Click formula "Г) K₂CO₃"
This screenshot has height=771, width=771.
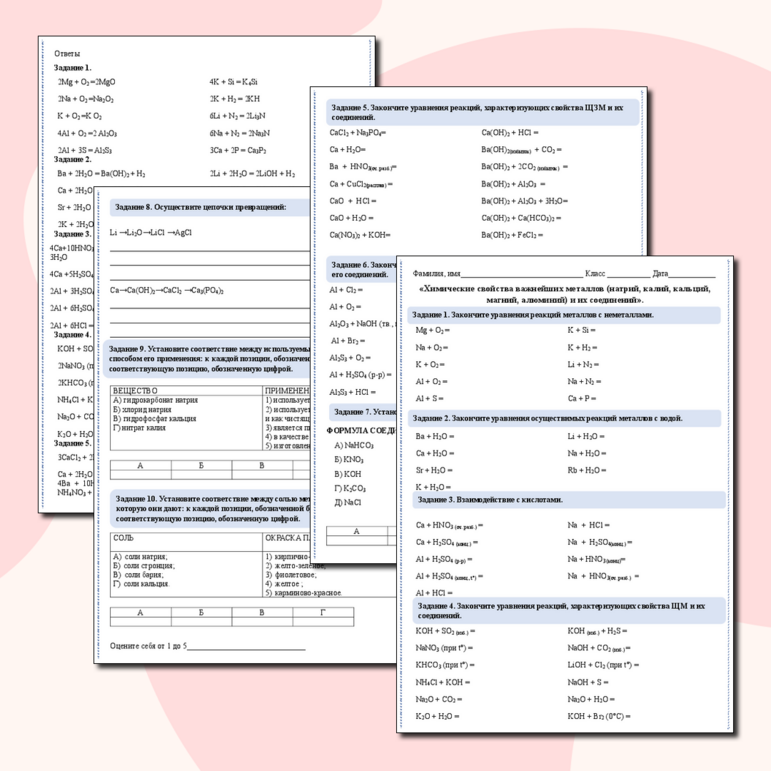pyautogui.click(x=350, y=488)
